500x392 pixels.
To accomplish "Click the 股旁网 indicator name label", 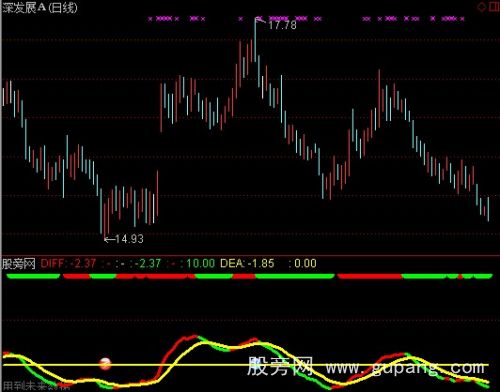I will [19, 264].
